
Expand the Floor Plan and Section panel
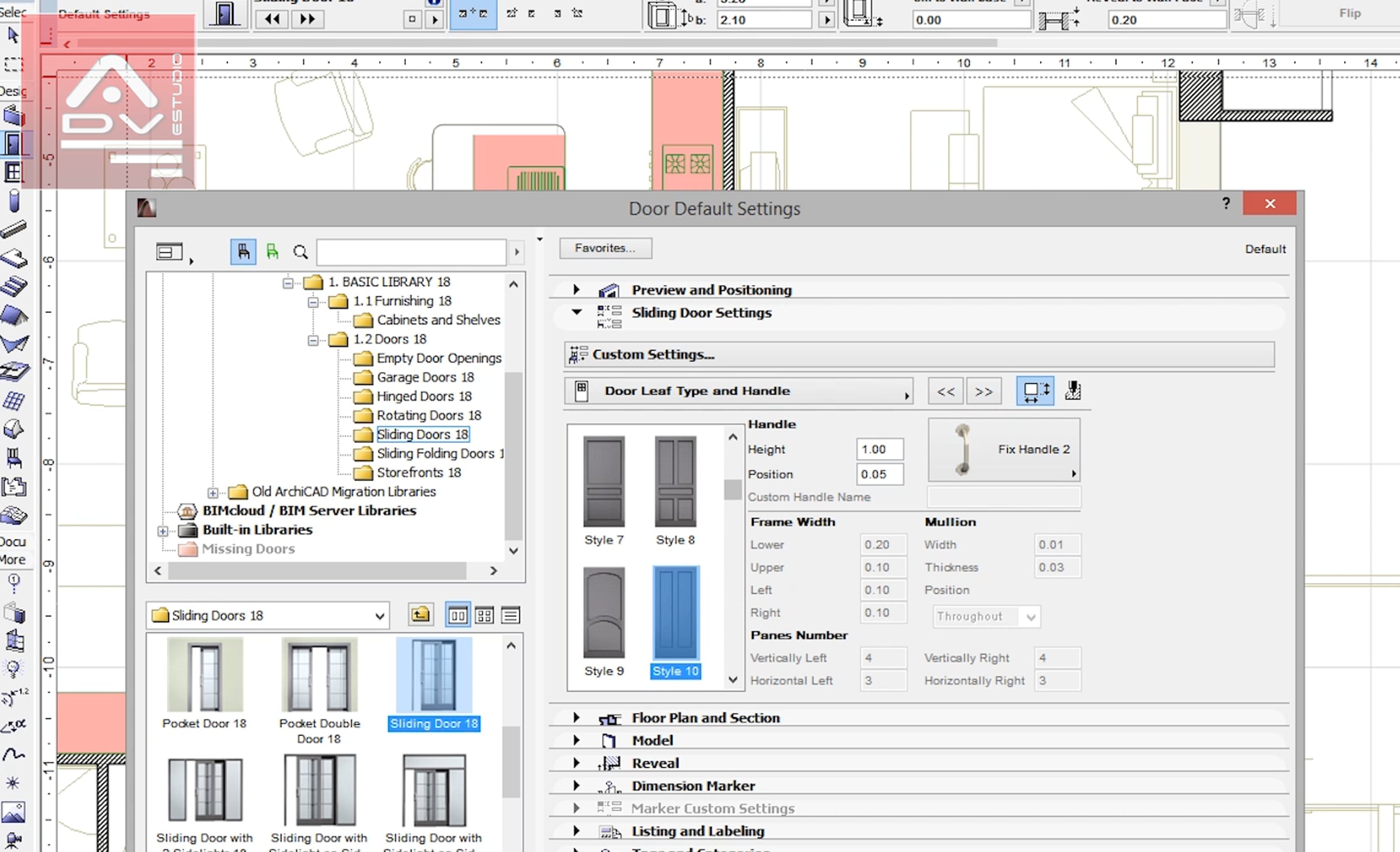coord(576,717)
